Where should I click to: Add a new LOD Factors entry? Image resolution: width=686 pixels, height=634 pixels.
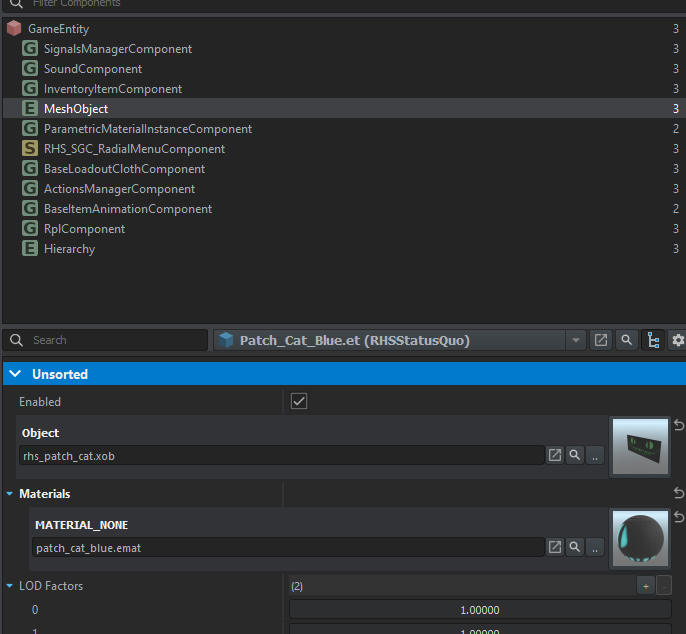pyautogui.click(x=646, y=586)
